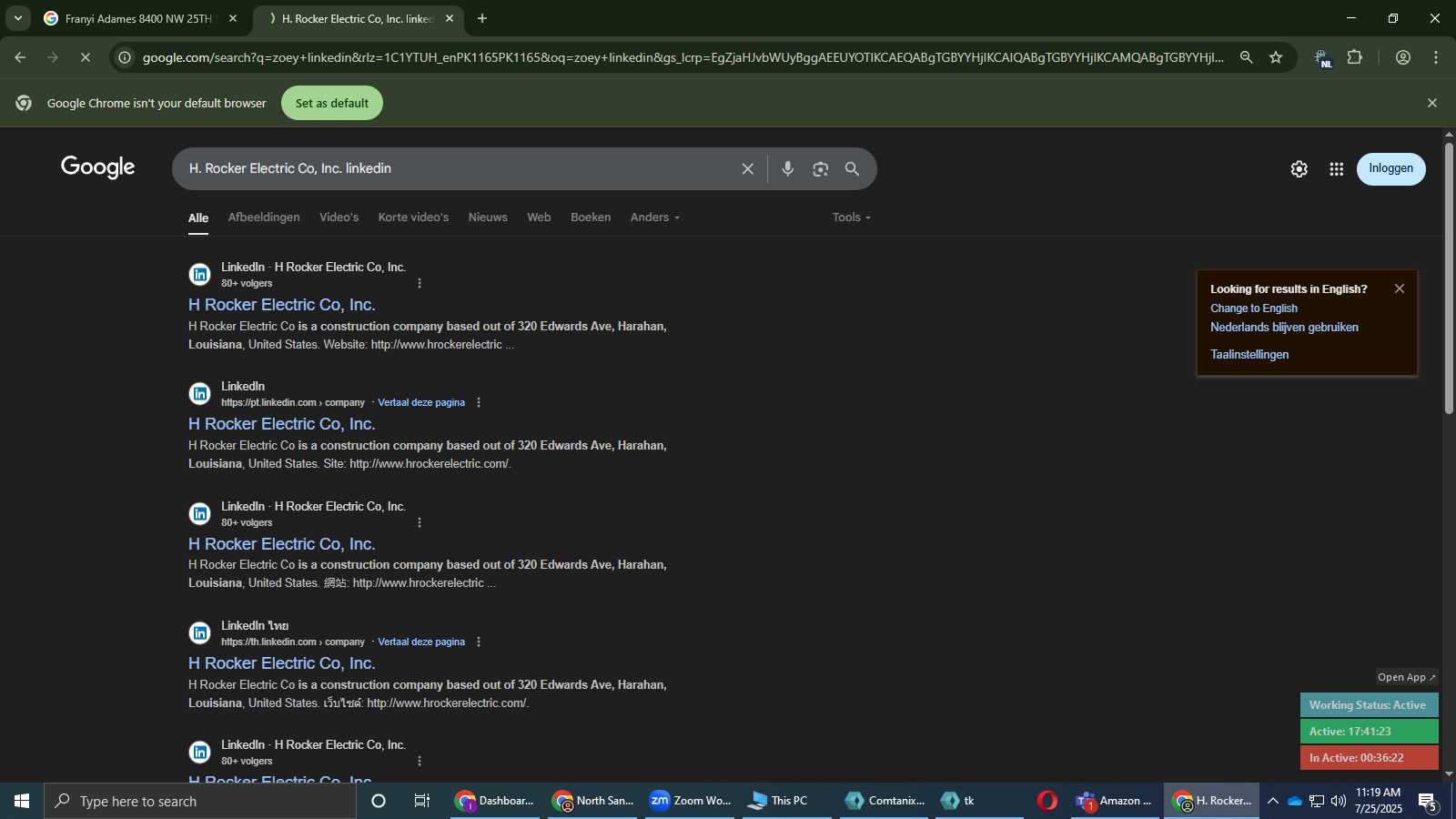Open the Google apps grid

[x=1336, y=169]
